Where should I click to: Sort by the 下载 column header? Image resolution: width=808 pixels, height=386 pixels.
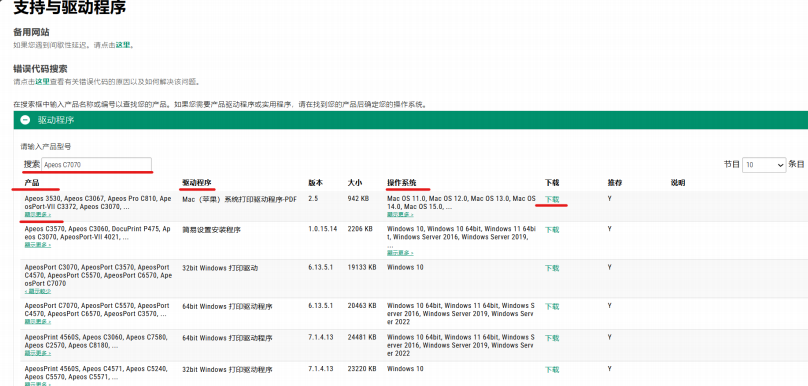pyautogui.click(x=552, y=182)
